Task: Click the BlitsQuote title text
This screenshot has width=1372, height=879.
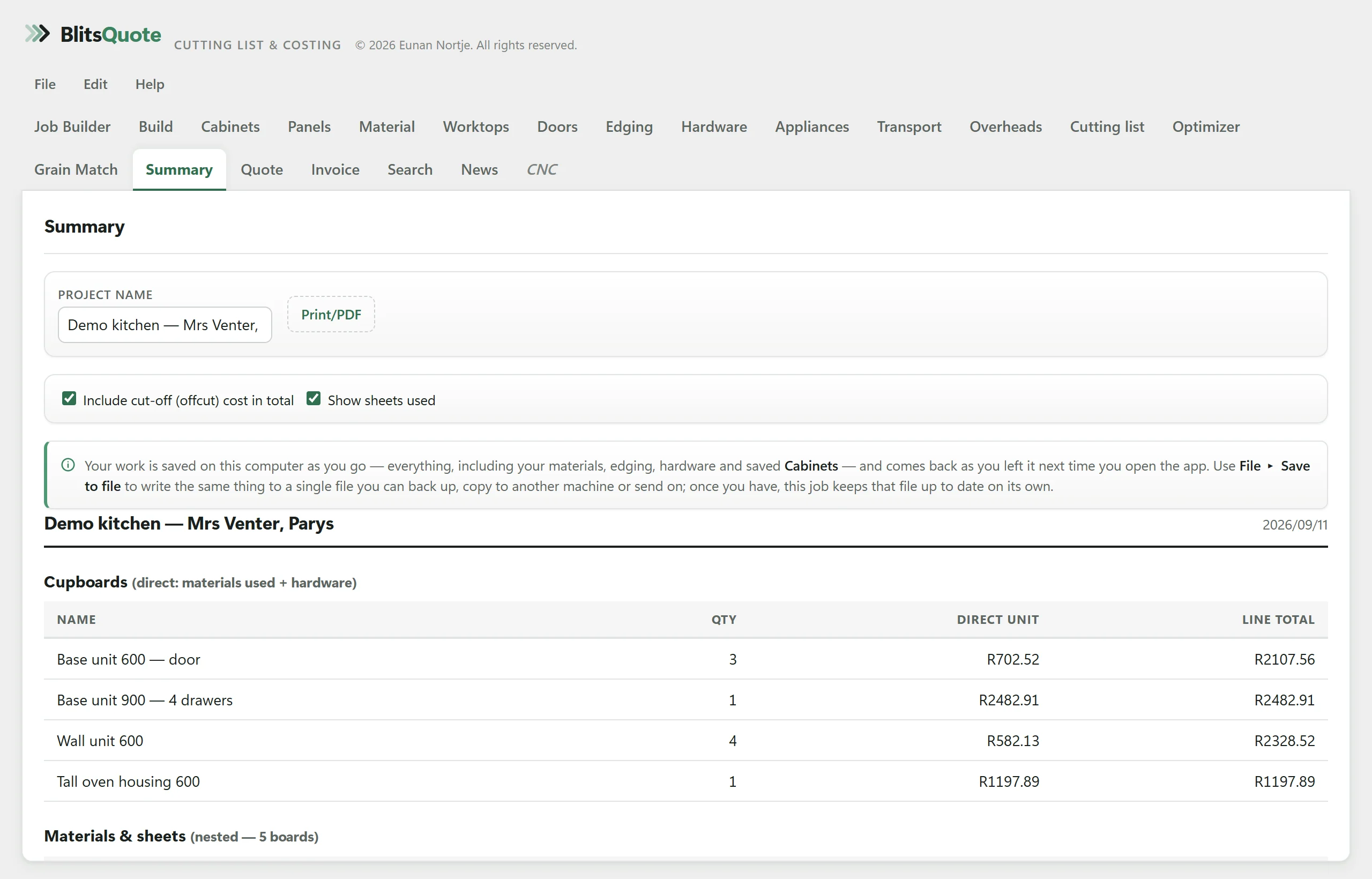Action: 111,35
